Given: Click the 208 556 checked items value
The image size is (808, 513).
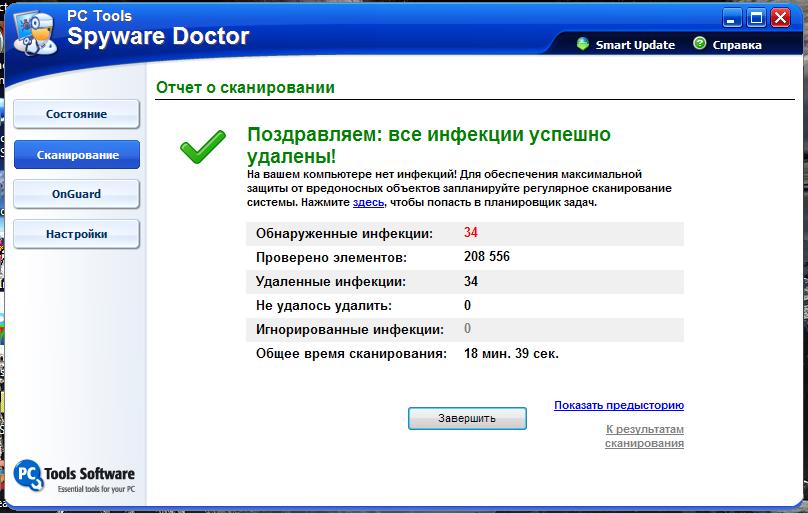Looking at the screenshot, I should click(x=486, y=256).
